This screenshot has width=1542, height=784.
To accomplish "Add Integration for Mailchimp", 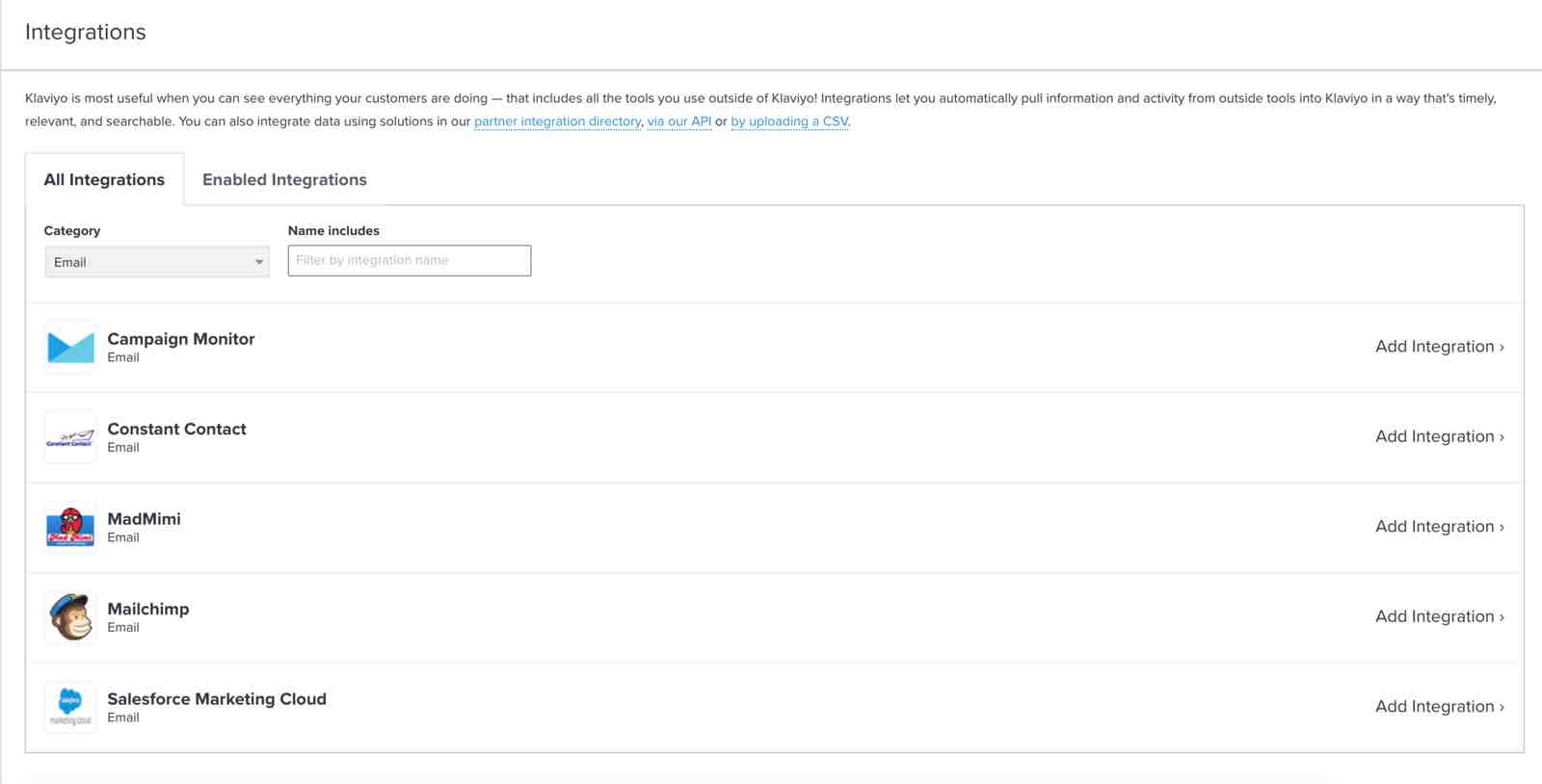I will [x=1440, y=616].
